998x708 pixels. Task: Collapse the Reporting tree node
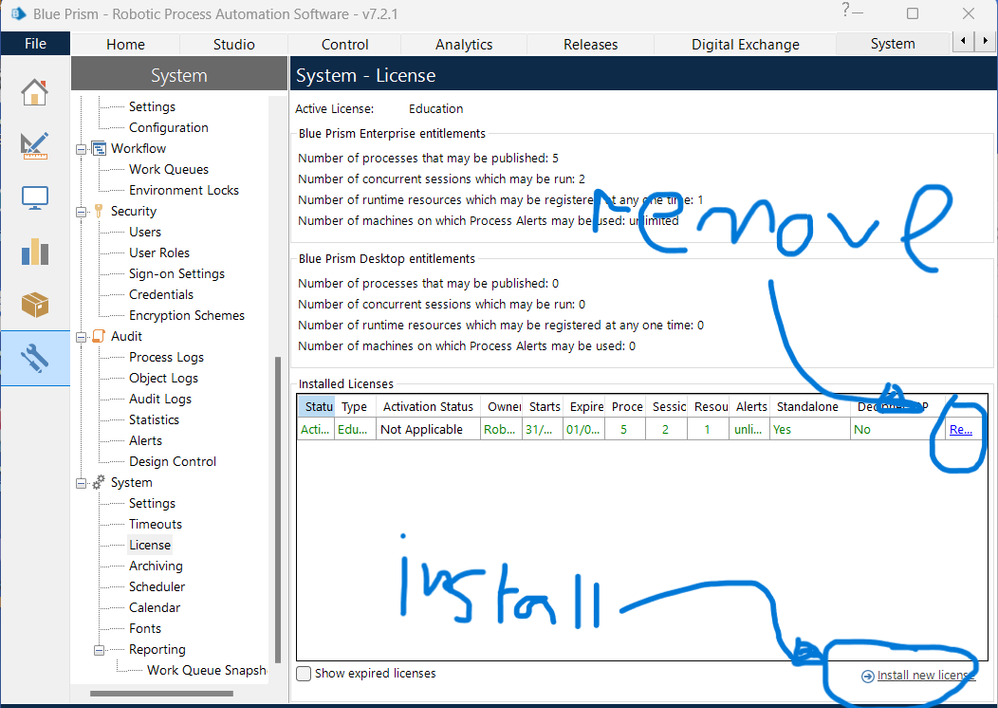(99, 650)
